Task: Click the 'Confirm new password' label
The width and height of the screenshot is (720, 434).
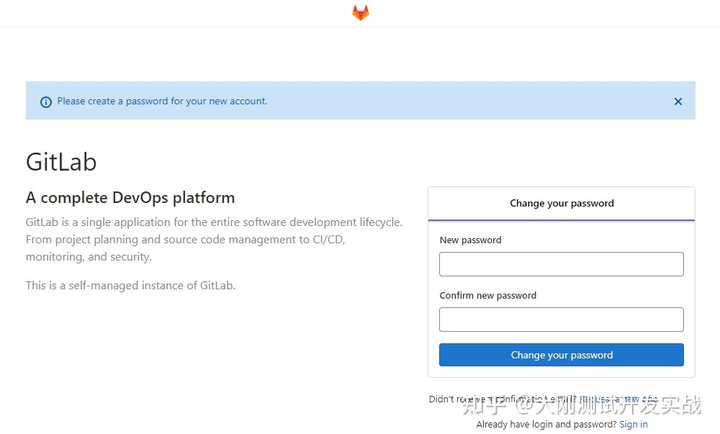Action: [x=488, y=295]
